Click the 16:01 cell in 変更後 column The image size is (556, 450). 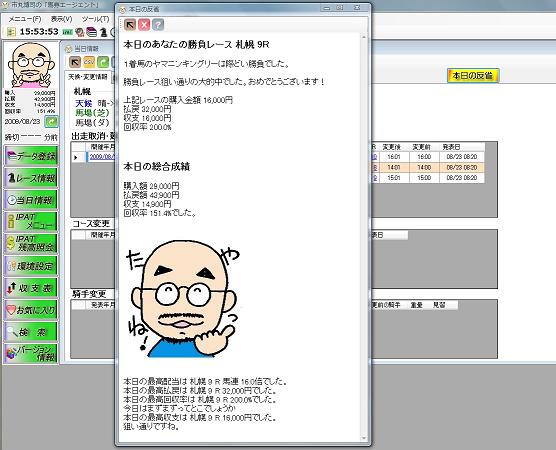(x=394, y=157)
